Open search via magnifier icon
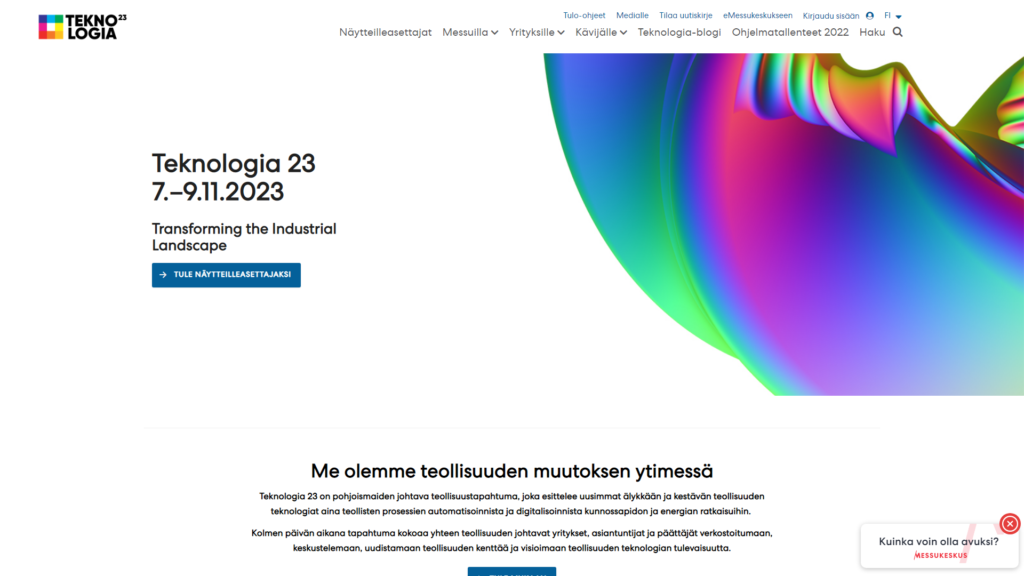Viewport: 1024px width, 576px height. click(x=898, y=32)
